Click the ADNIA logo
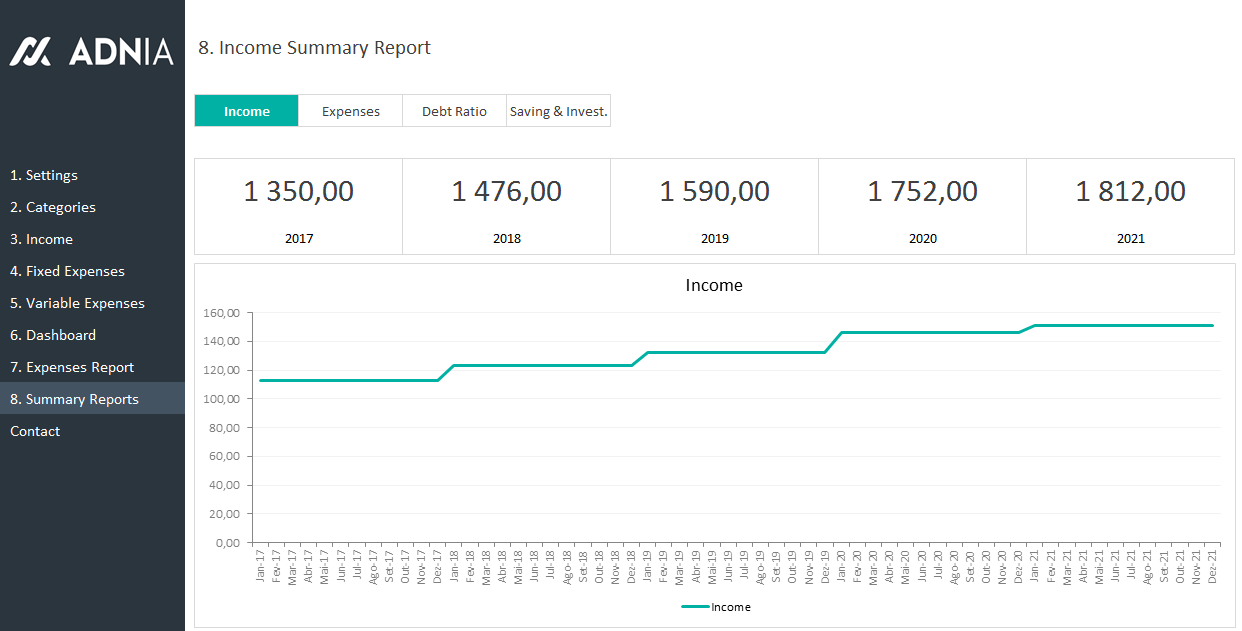 (92, 51)
